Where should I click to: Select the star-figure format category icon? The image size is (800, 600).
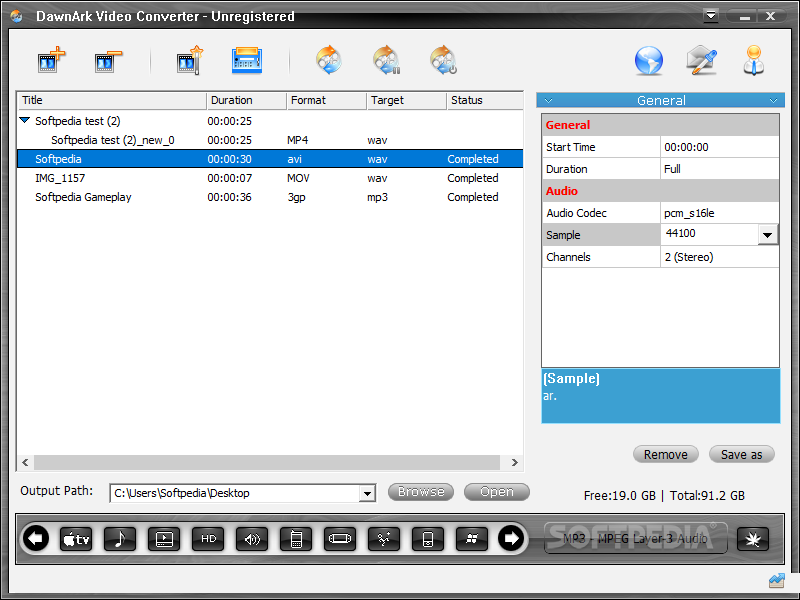coord(384,539)
